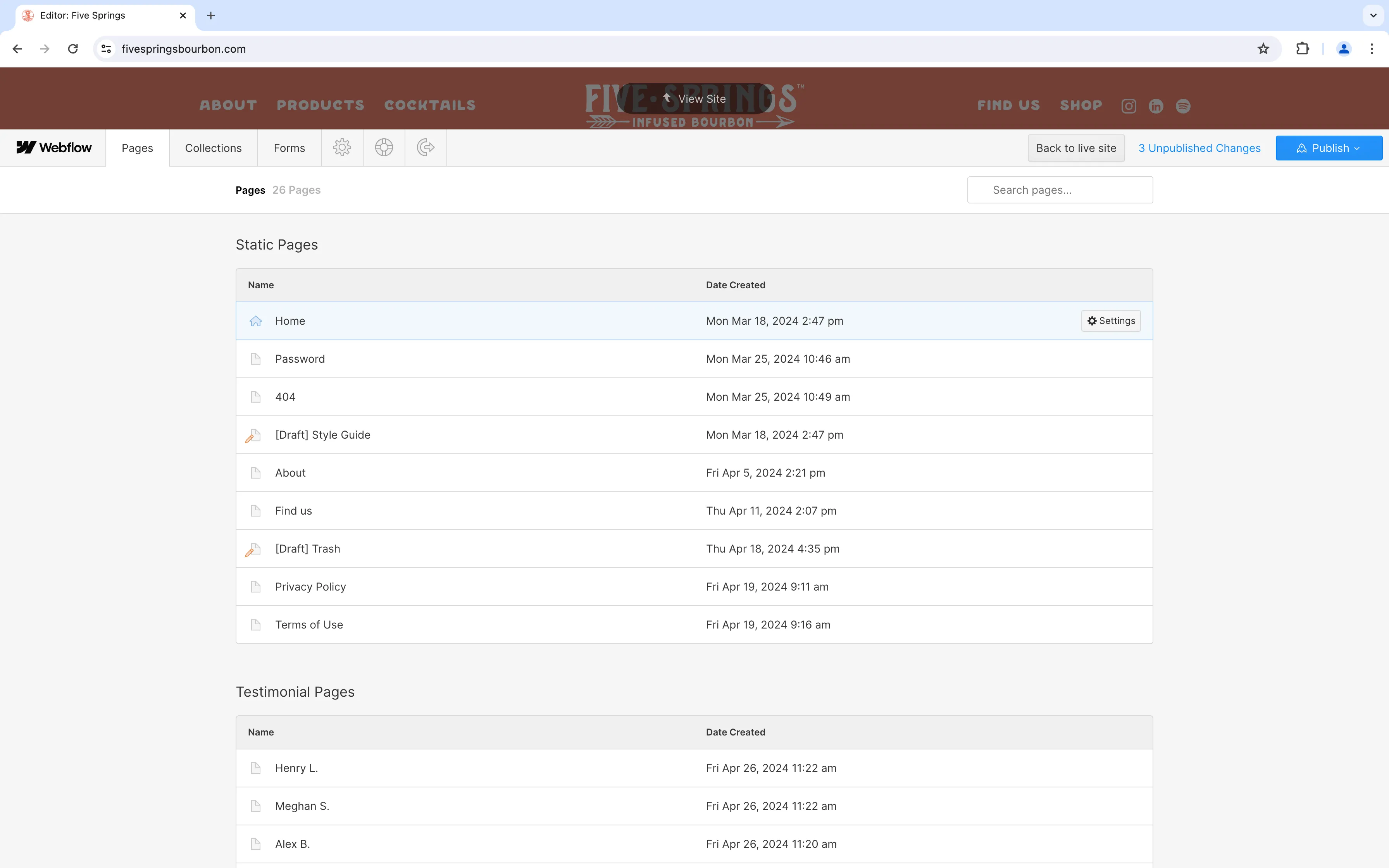Open the editor settings gear icon

tap(342, 148)
